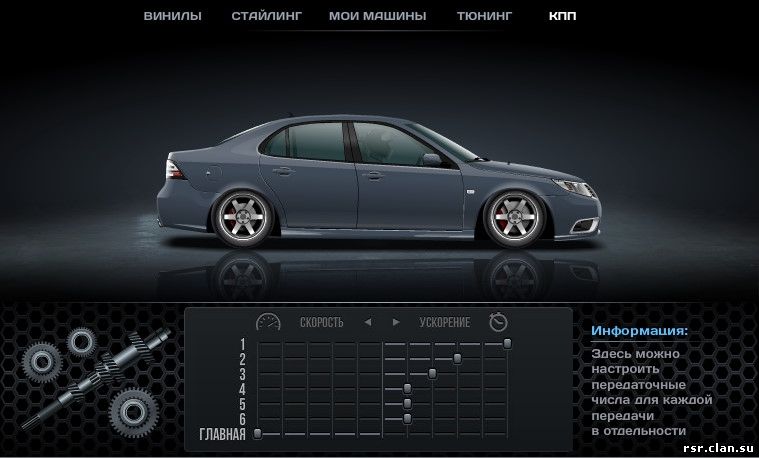Click the gear 3 slider handle
Image resolution: width=759 pixels, height=458 pixels.
[x=432, y=373]
